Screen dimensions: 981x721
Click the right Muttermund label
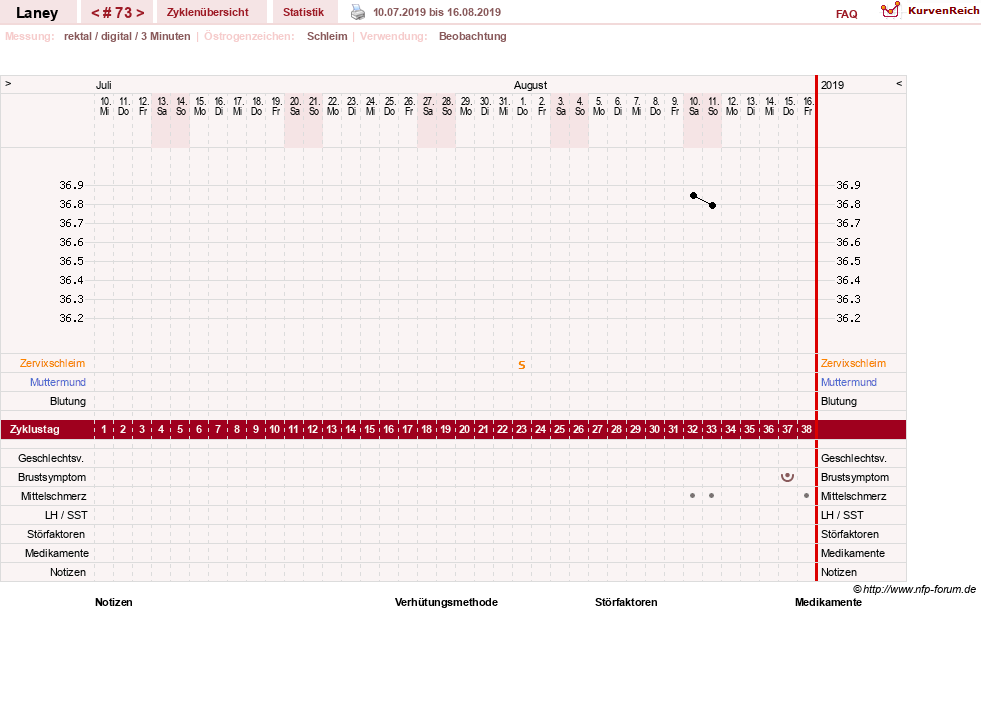point(849,382)
